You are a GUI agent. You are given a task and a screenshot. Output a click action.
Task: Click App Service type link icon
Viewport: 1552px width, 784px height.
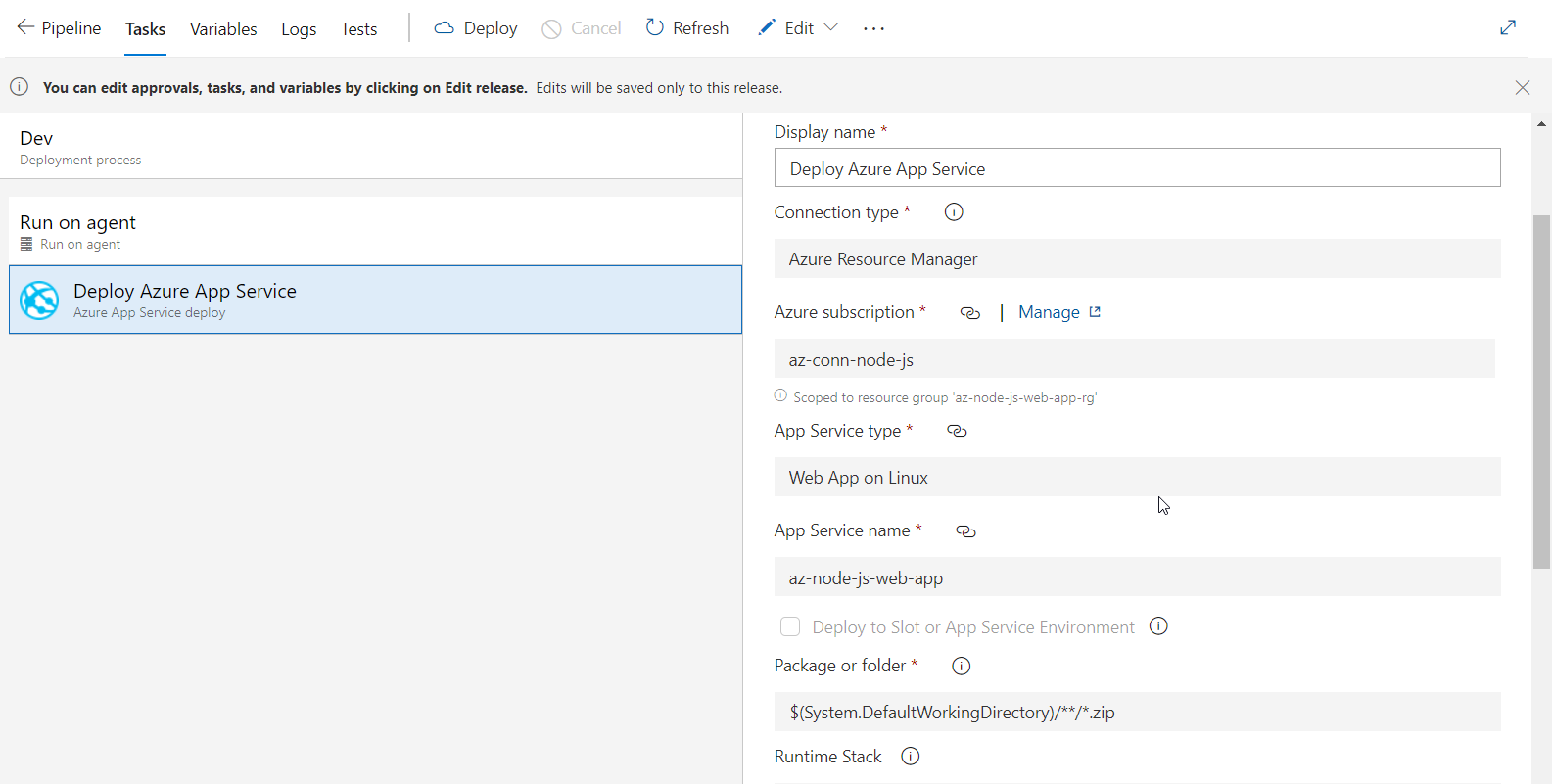tap(957, 431)
